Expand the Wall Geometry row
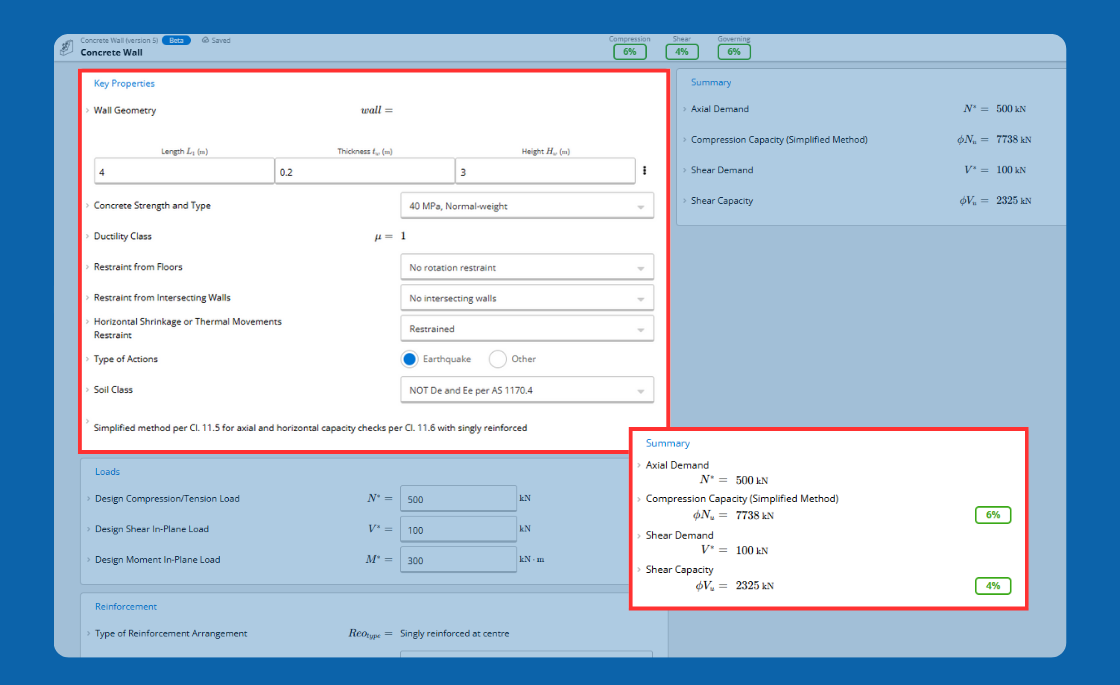Screen dimensions: 1120x685 click(x=88, y=111)
